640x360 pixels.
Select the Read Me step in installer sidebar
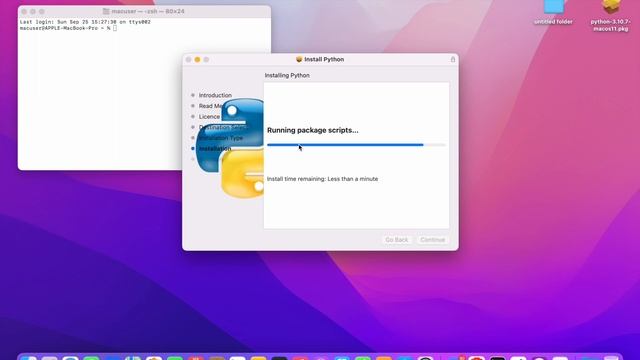[211, 106]
